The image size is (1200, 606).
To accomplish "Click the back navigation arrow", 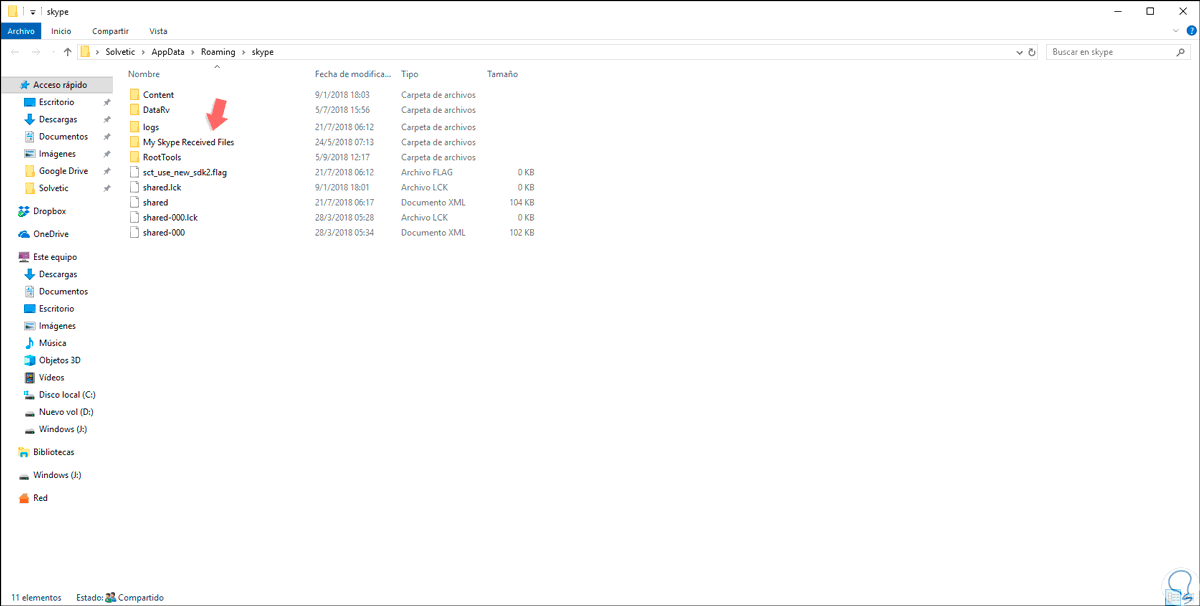I will point(14,52).
